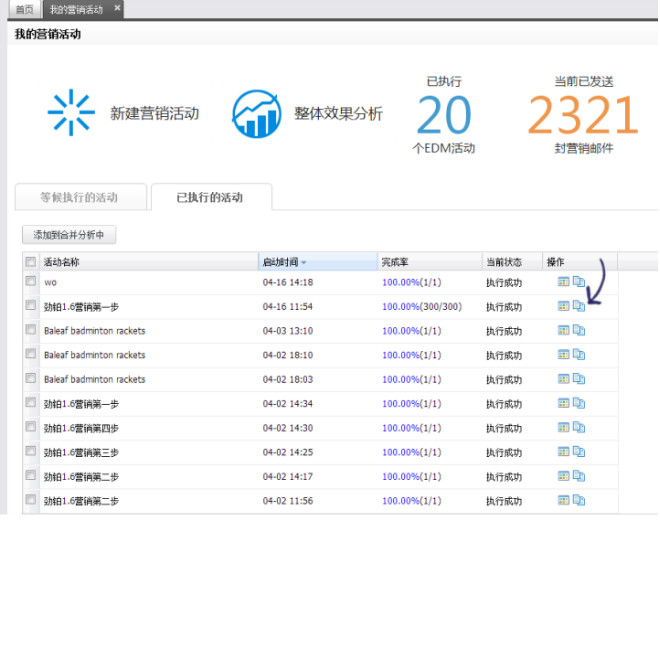
Task: Open the 100.00% link in the 300/300 row
Action: (400, 307)
